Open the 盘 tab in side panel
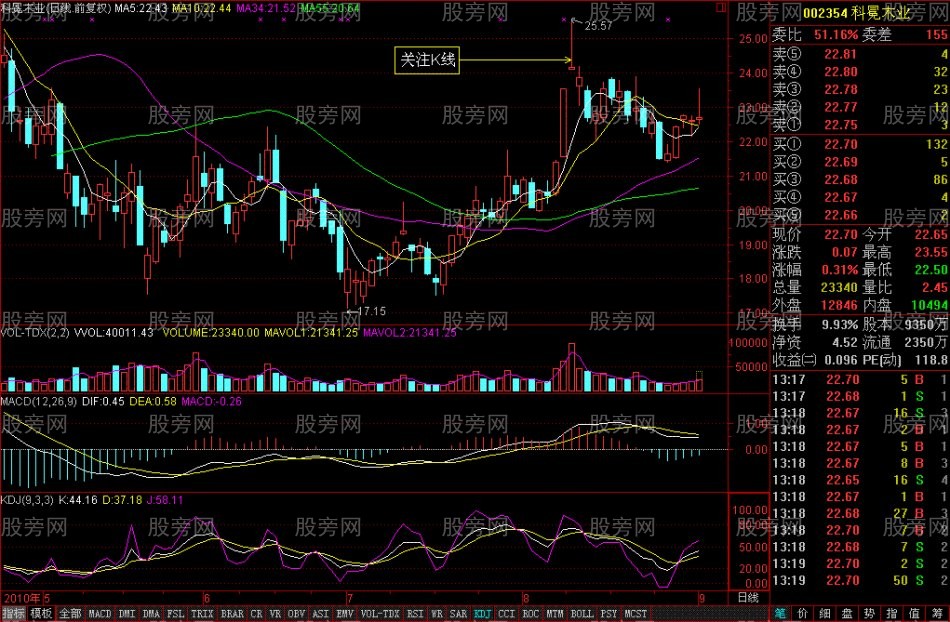The height and width of the screenshot is (622, 950). pyautogui.click(x=848, y=614)
